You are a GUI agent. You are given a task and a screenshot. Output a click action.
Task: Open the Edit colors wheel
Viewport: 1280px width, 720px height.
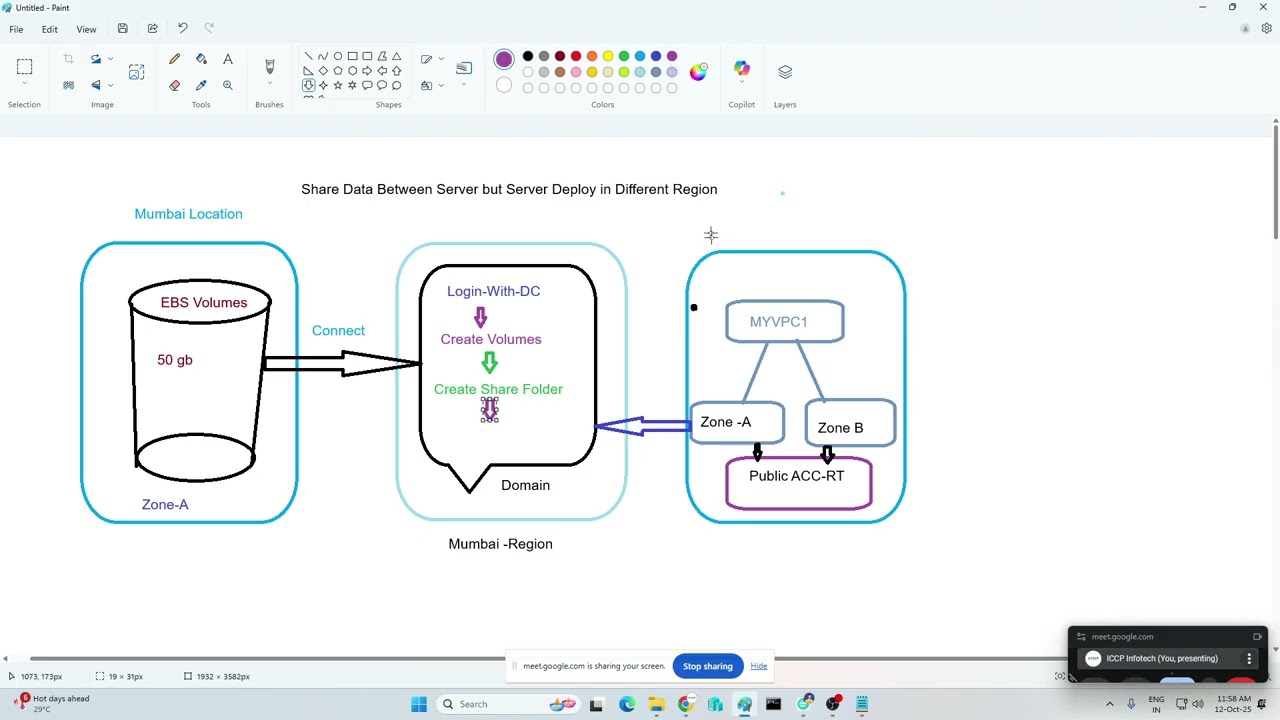point(698,72)
